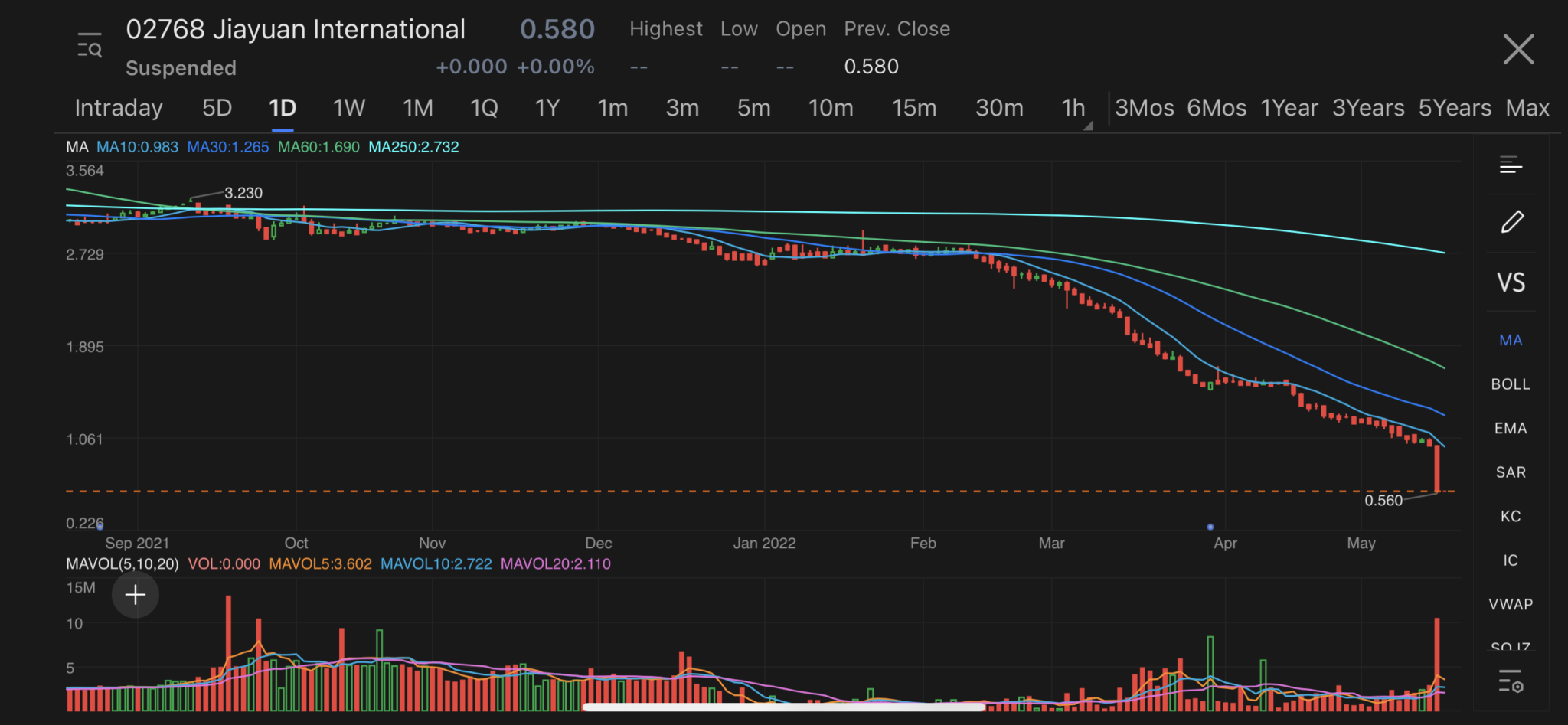This screenshot has height=725, width=1568.
Task: Click the MAVOL(5,10,20) indicator label
Action: [x=122, y=564]
